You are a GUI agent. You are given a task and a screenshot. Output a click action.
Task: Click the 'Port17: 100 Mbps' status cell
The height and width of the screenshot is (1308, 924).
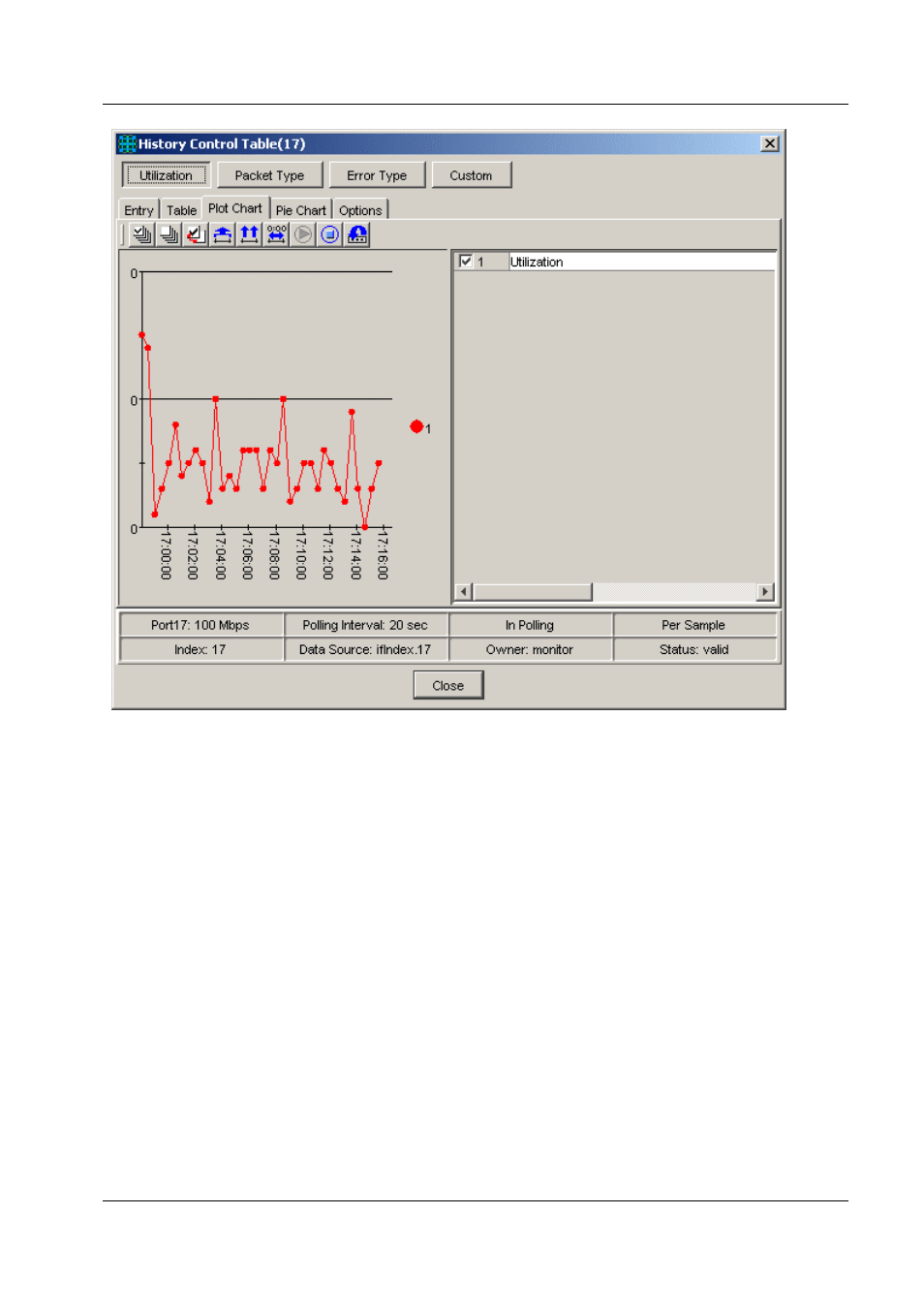coord(200,625)
